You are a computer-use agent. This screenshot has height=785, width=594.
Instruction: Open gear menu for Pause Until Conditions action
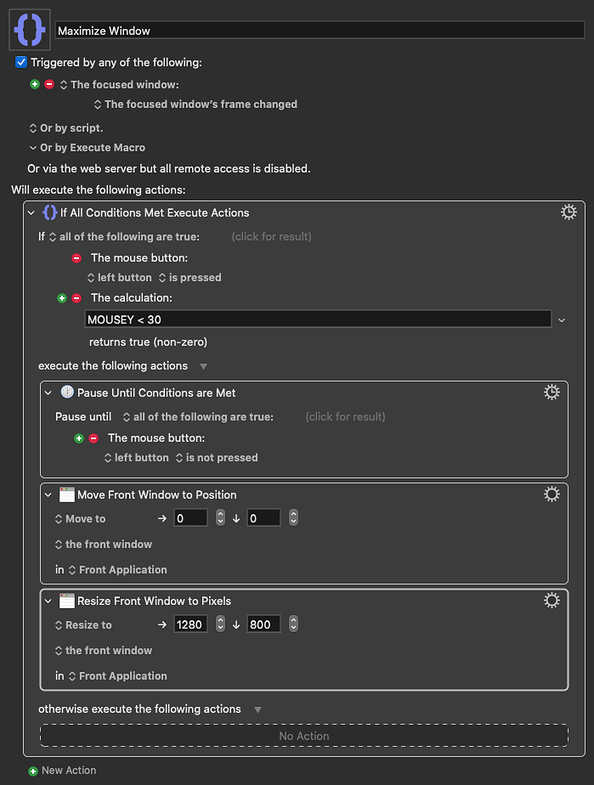tap(551, 392)
